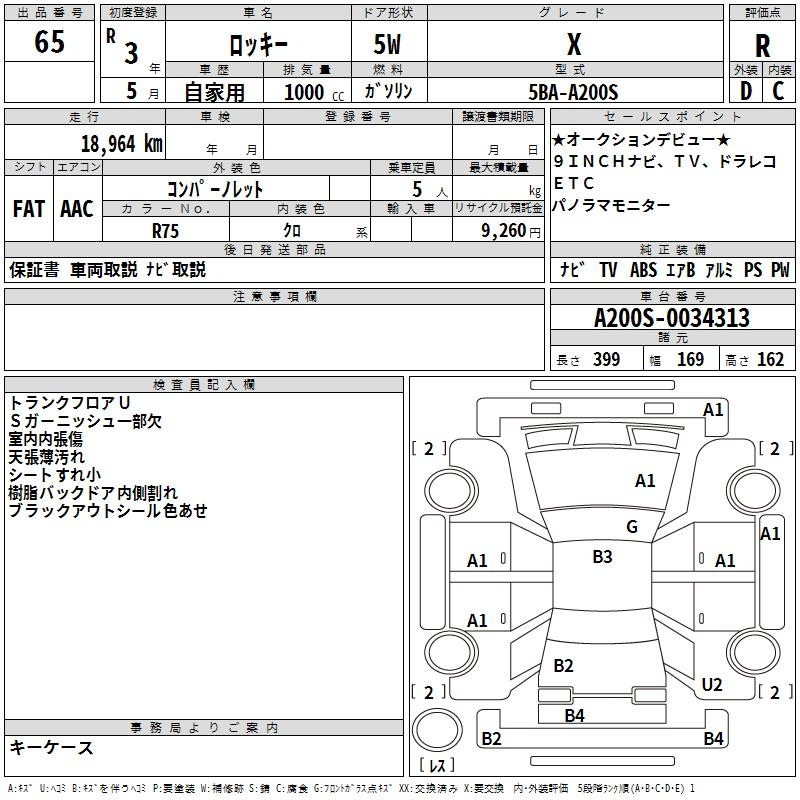Click the トランクフロアU inspector note
This screenshot has height=800, width=800.
pos(70,403)
